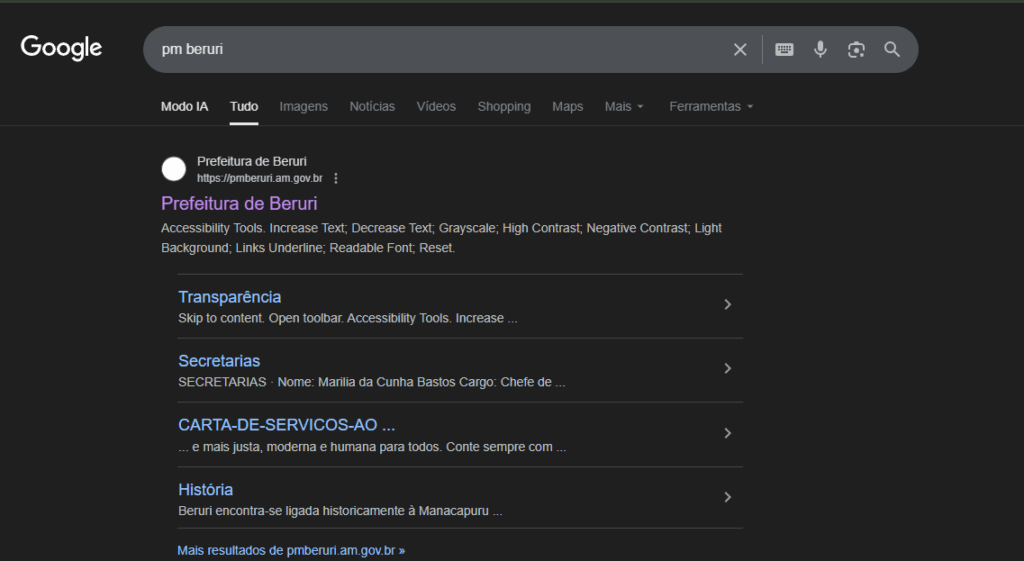
Task: Open Mais resultados de pmberuri.am.gov.br link
Action: (x=291, y=550)
